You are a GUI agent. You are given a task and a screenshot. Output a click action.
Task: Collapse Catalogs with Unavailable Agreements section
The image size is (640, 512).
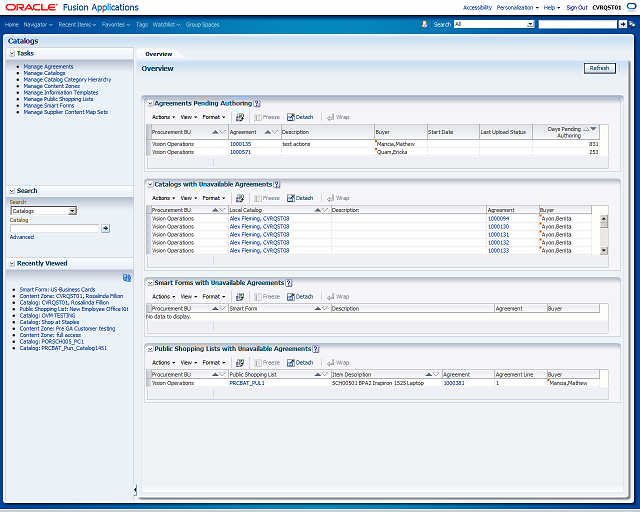[x=150, y=185]
